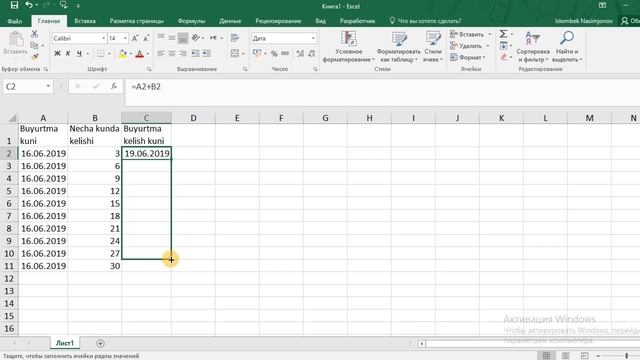Open font group dialog launcher
This screenshot has height=360, width=640.
[x=149, y=69]
